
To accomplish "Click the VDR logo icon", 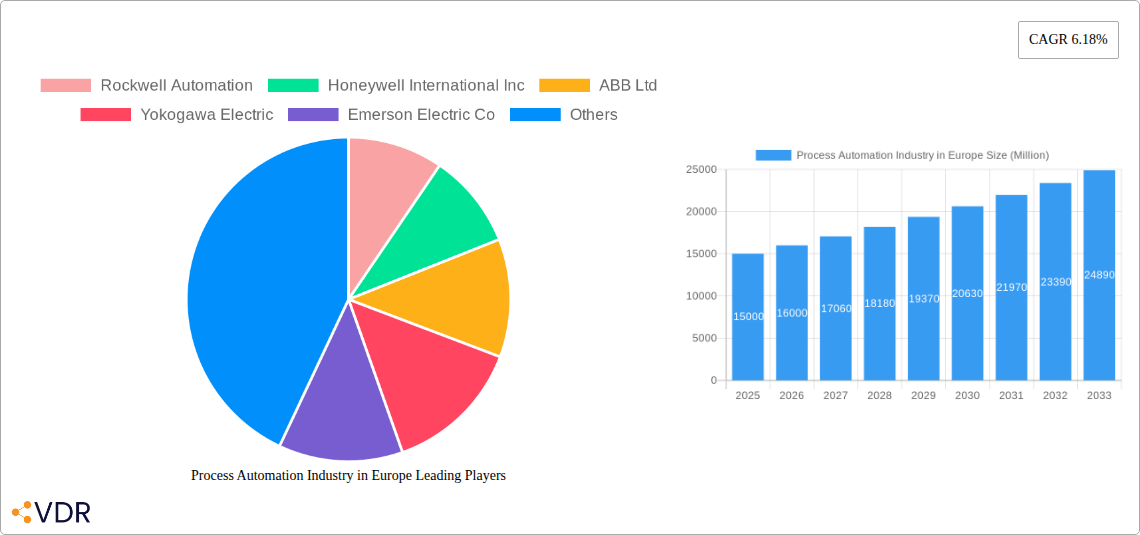I will tap(22, 512).
